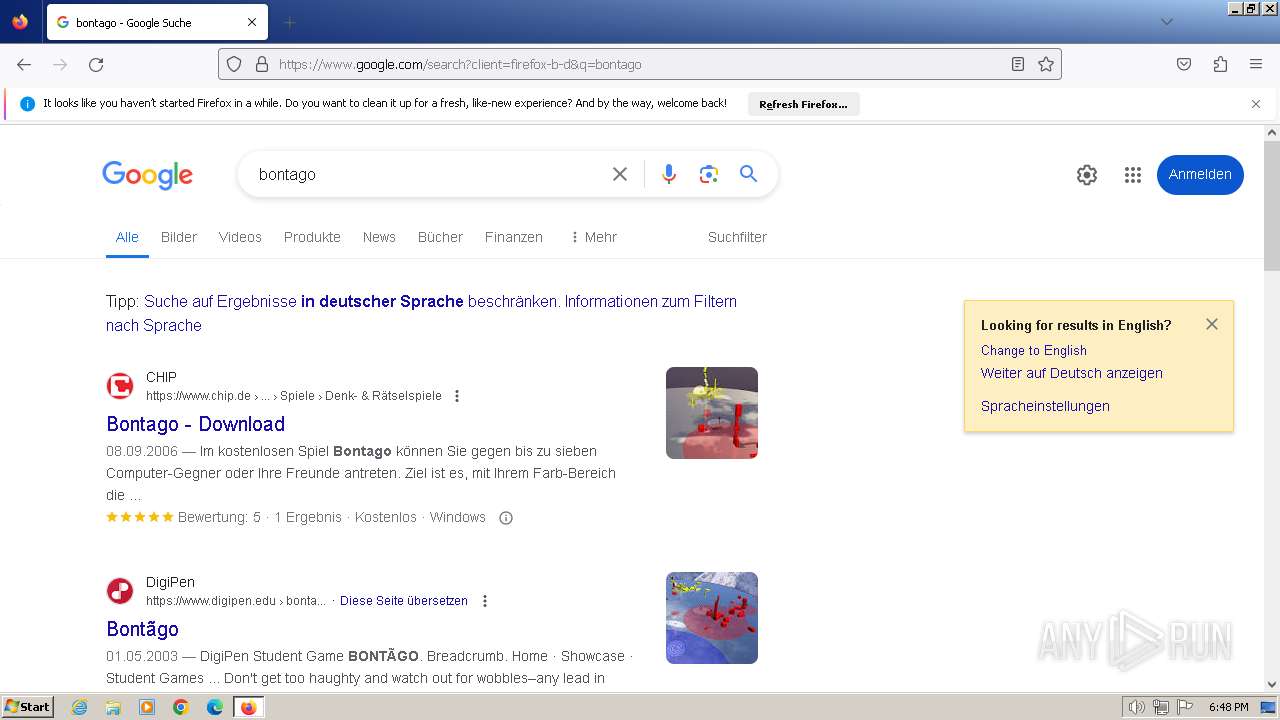
Task: Open a new tab with the plus icon
Action: pos(290,22)
